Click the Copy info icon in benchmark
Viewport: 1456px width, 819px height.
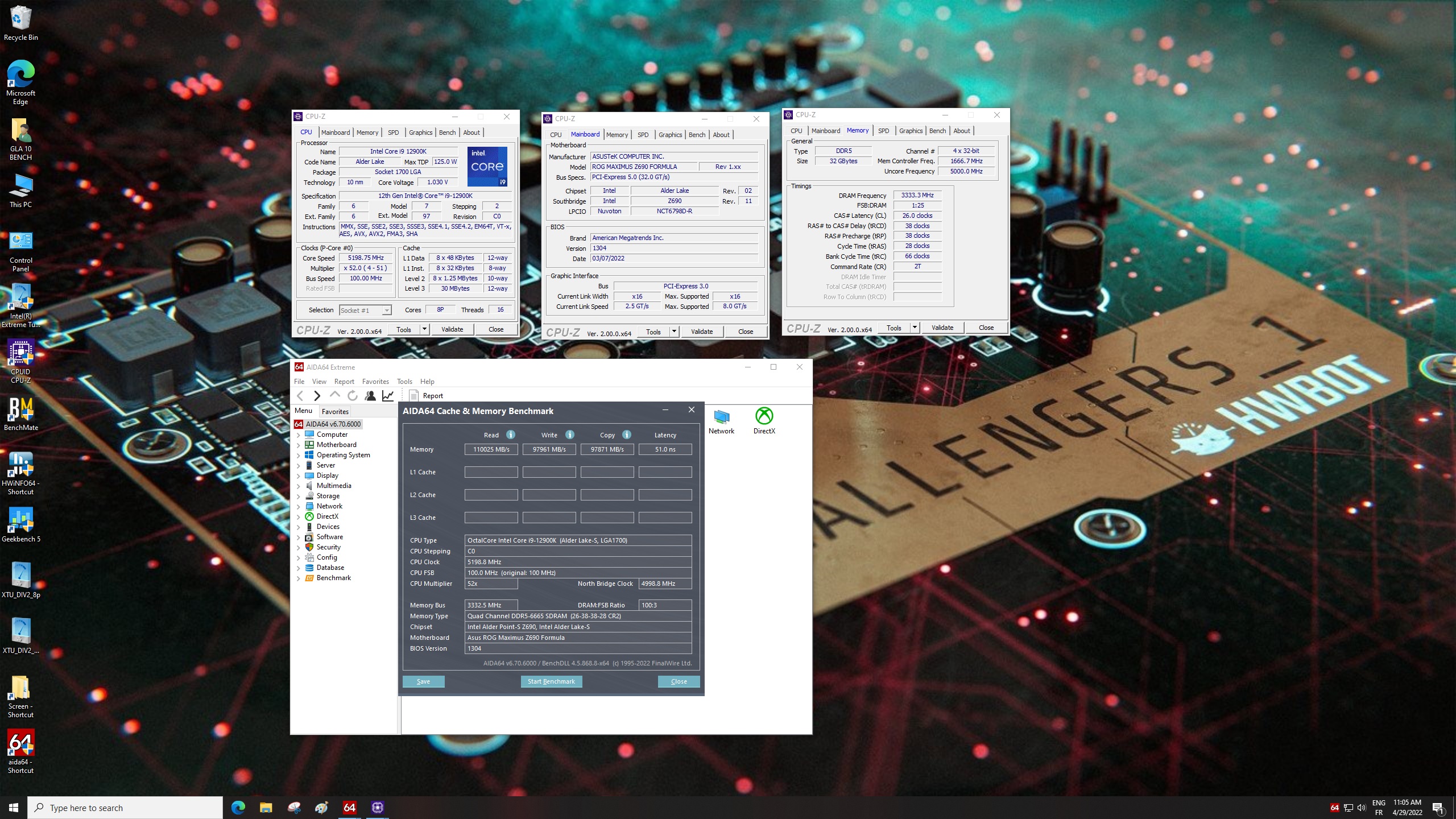(x=627, y=435)
